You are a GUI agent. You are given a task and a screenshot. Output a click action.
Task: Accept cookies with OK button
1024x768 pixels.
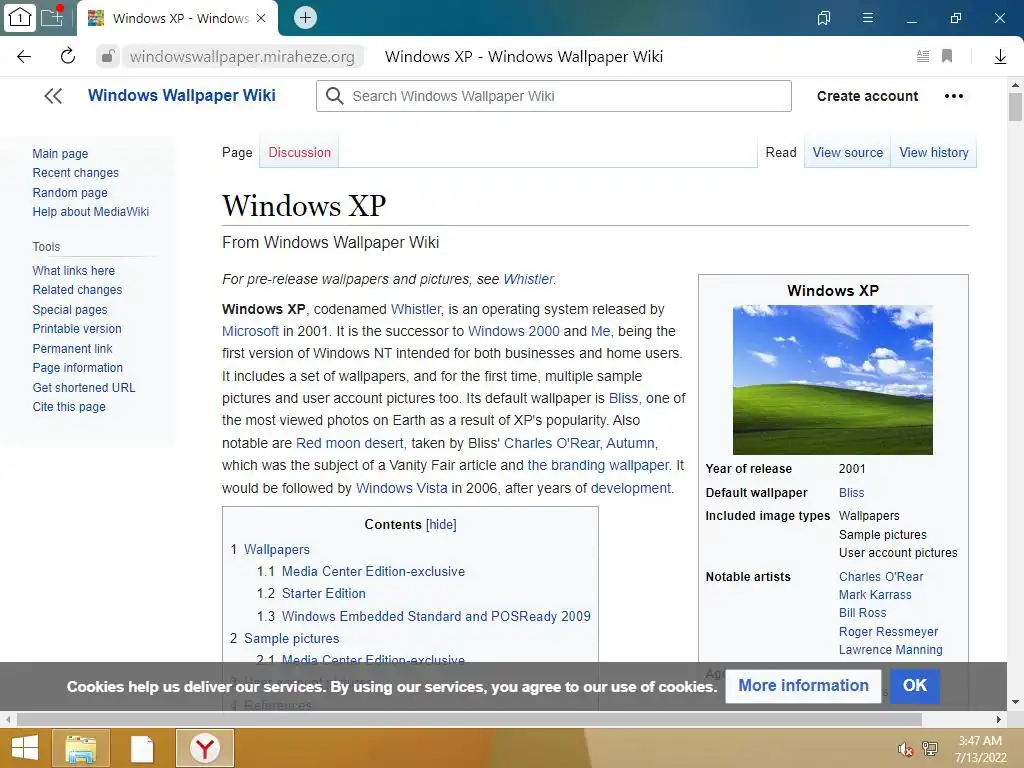(x=914, y=686)
